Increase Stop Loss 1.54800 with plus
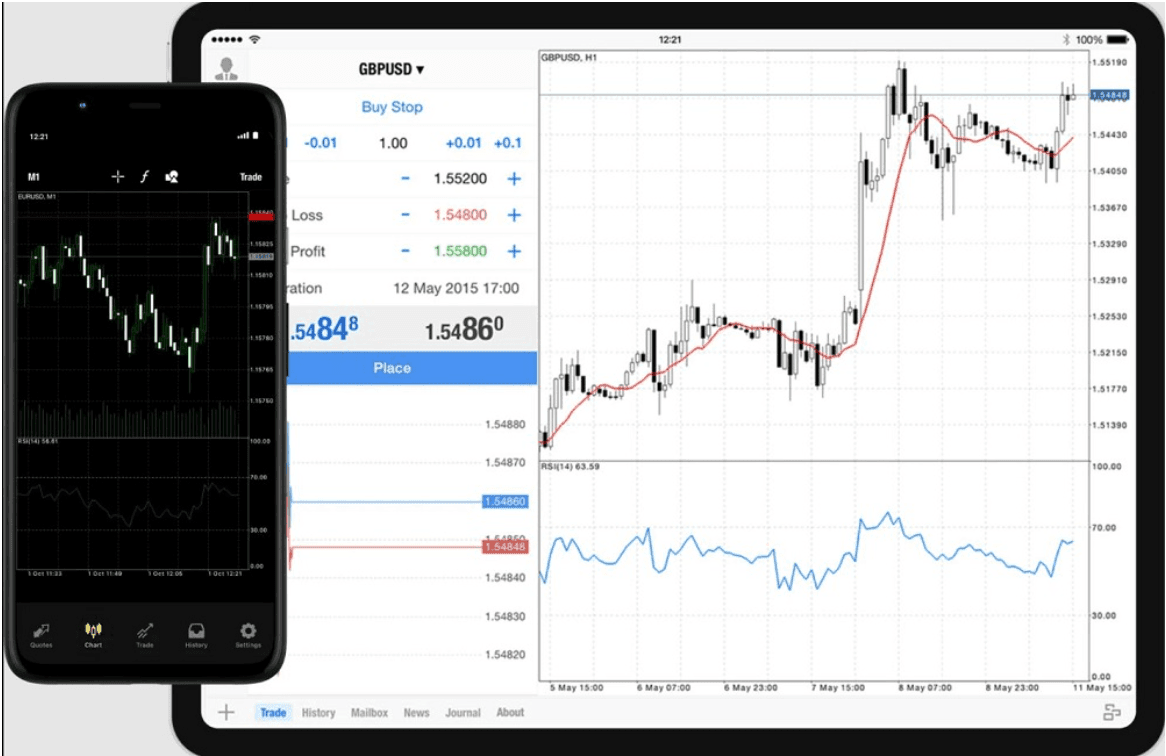Screen dimensions: 1166x756 pyautogui.click(x=514, y=215)
